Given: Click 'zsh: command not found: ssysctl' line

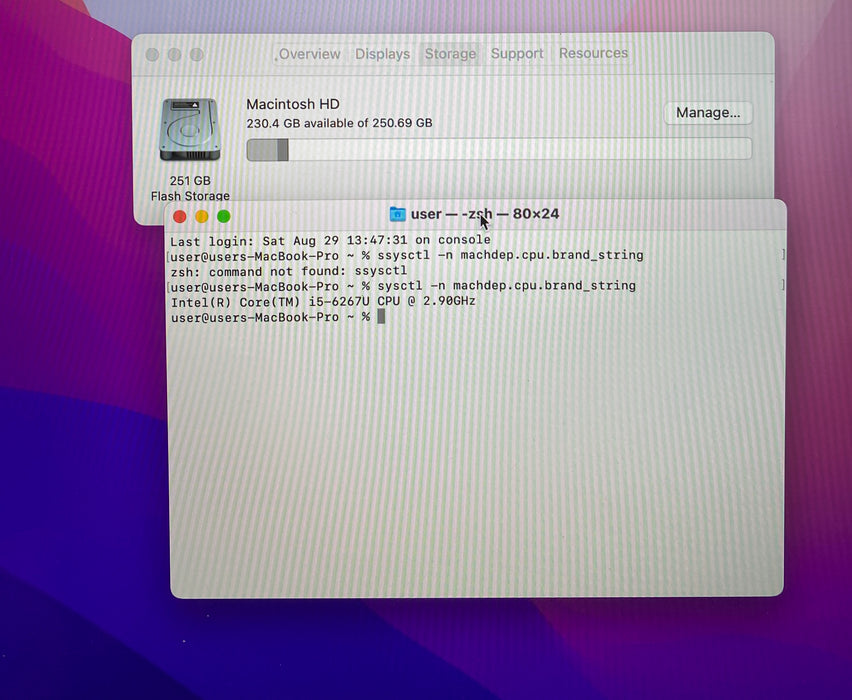Looking at the screenshot, I should (289, 271).
